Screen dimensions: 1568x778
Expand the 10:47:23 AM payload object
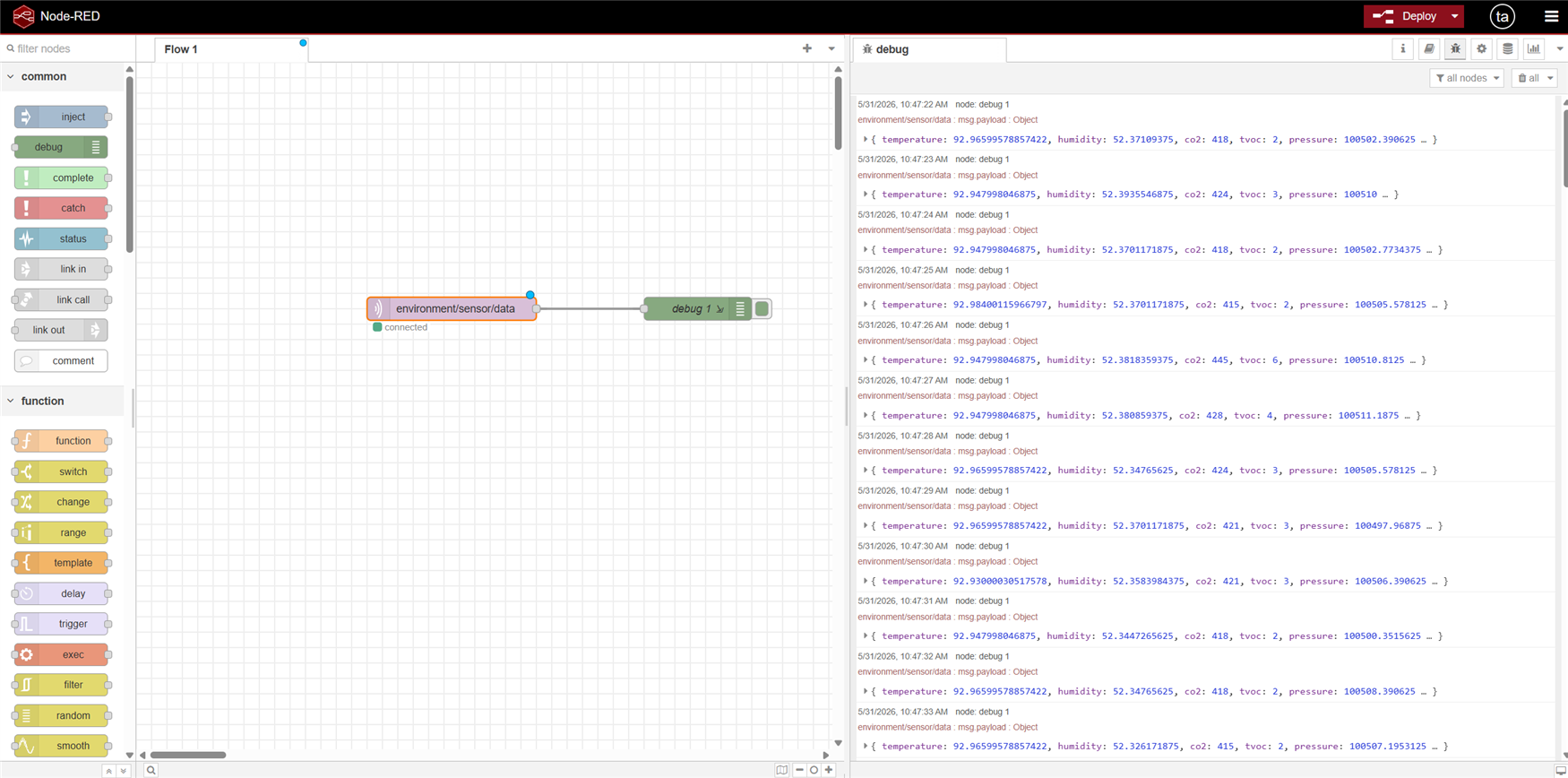pos(866,194)
